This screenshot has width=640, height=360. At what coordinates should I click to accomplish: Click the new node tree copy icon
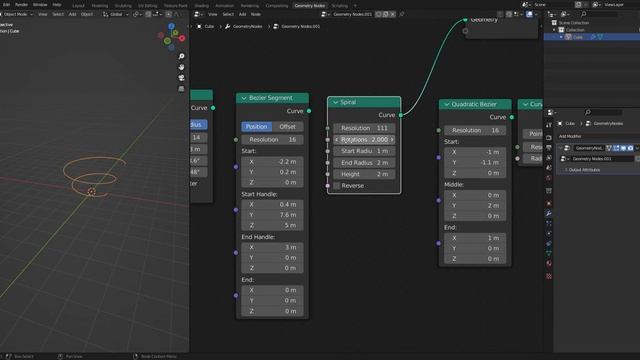pos(386,14)
